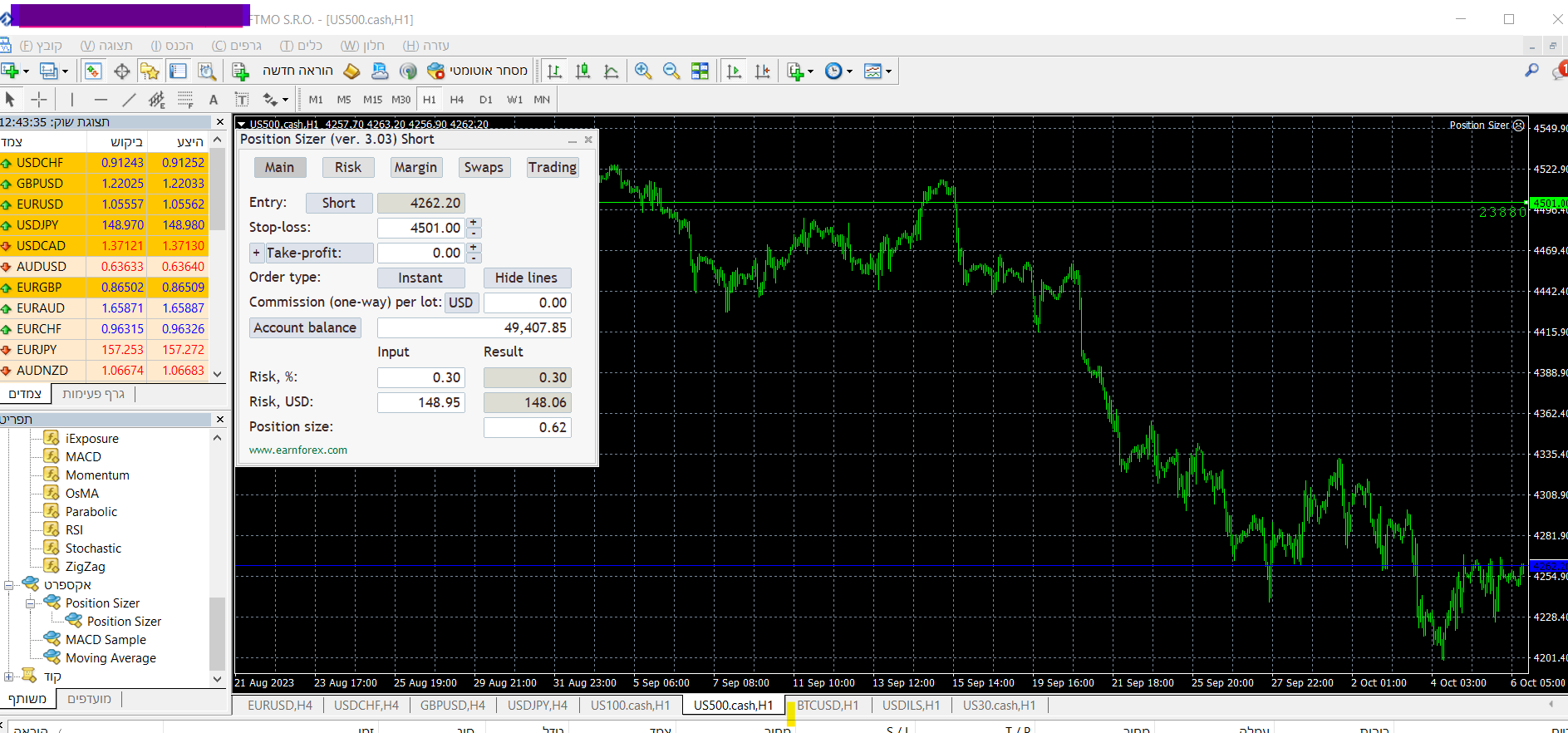Toggle Entry direction Short button
Screen dimensions: 1568x733
point(338,203)
